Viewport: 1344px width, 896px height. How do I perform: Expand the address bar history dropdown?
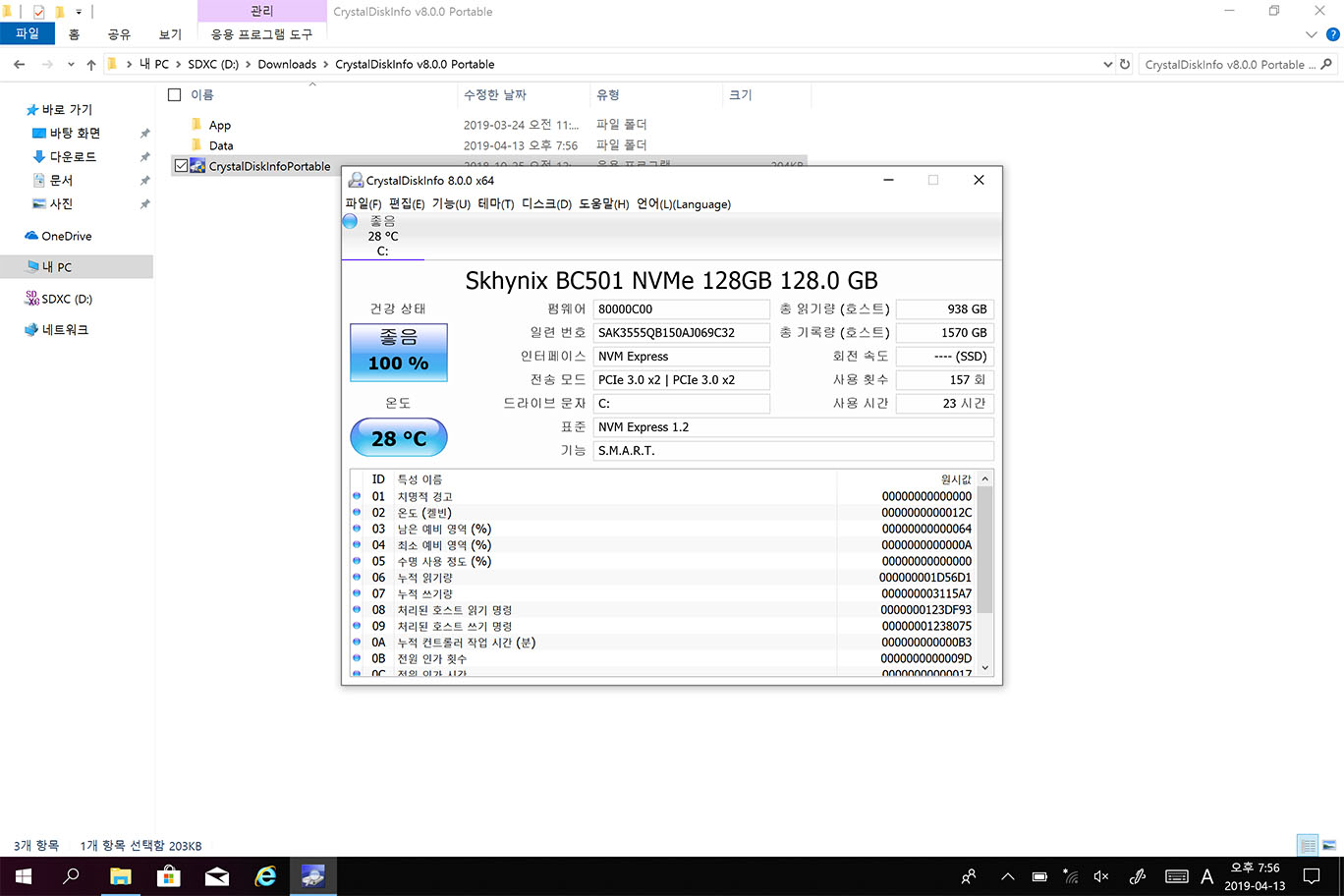pyautogui.click(x=1108, y=64)
